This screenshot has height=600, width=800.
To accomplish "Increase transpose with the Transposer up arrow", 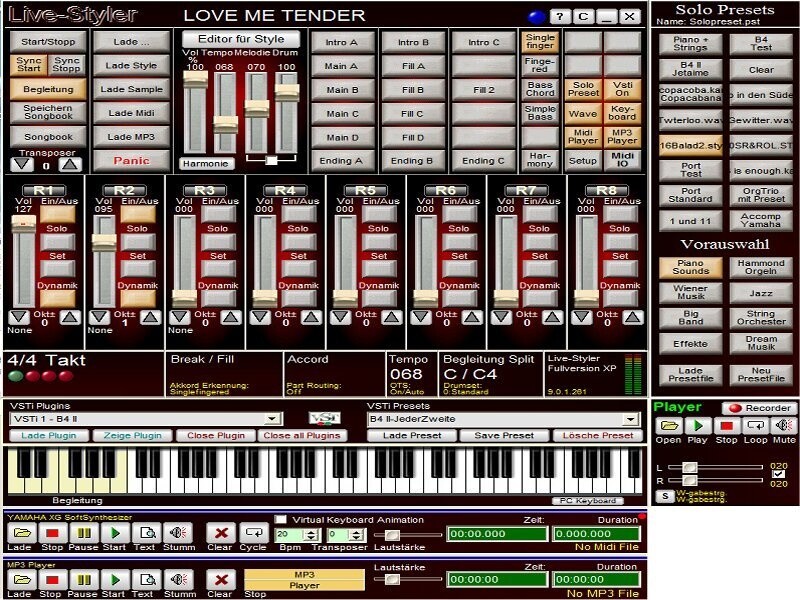I will pyautogui.click(x=70, y=164).
